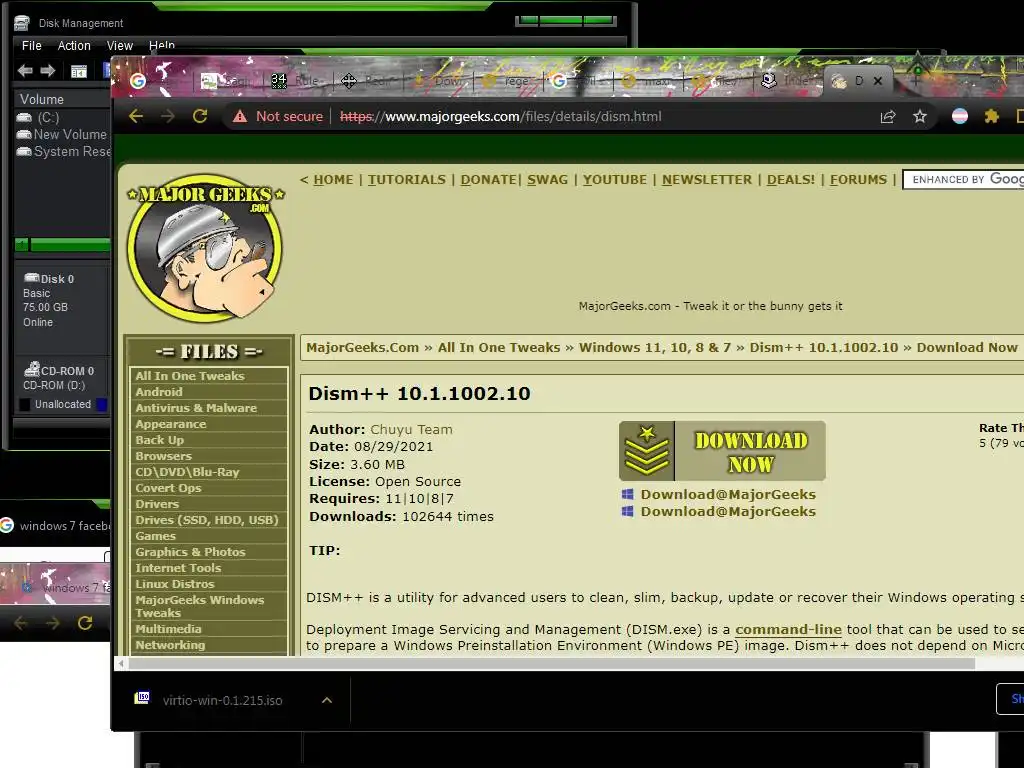The image size is (1024, 768).
Task: Select (C:) volume in Disk Management
Action: (48, 118)
